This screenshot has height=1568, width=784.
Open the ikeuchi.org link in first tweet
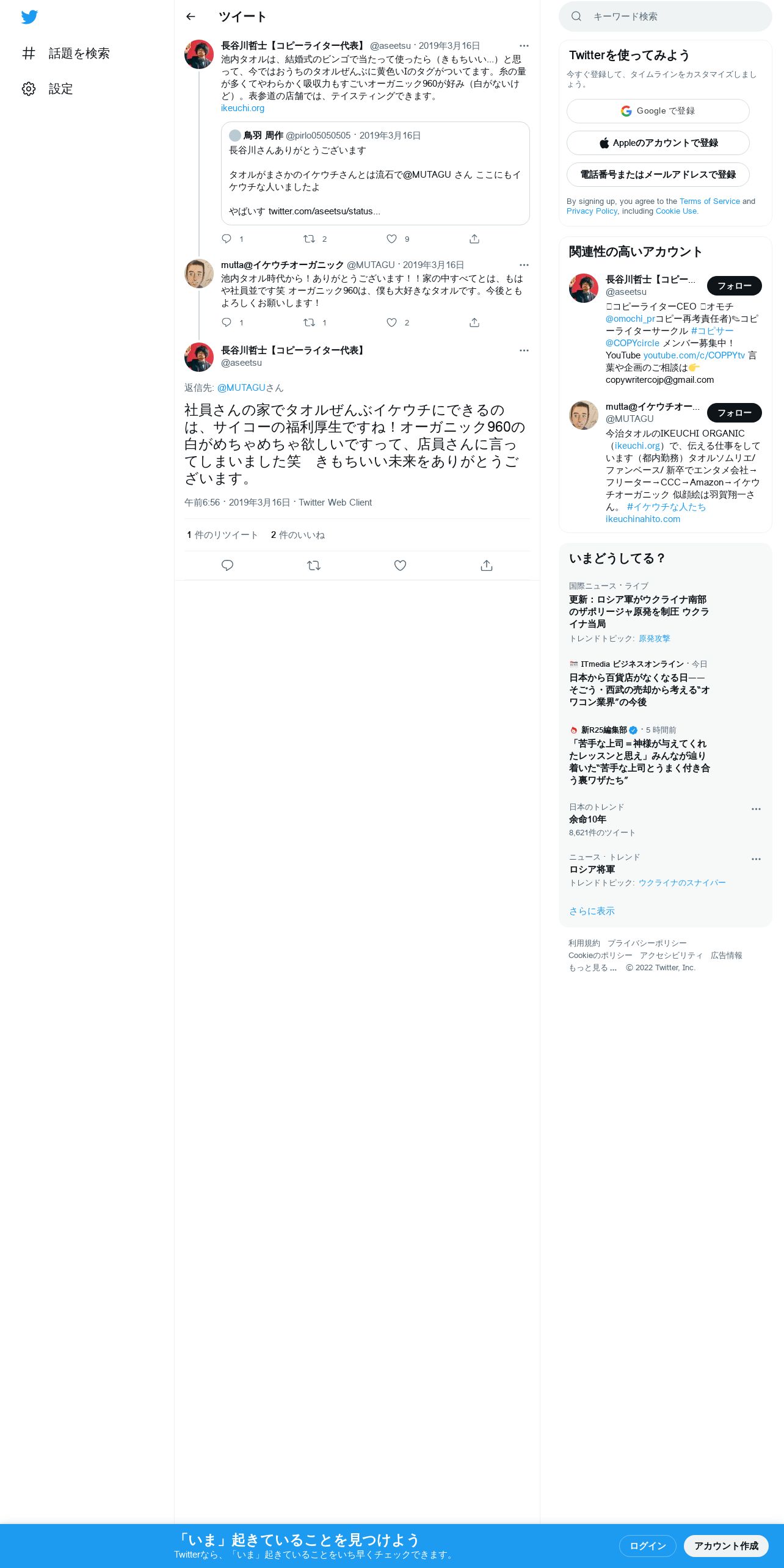[242, 108]
